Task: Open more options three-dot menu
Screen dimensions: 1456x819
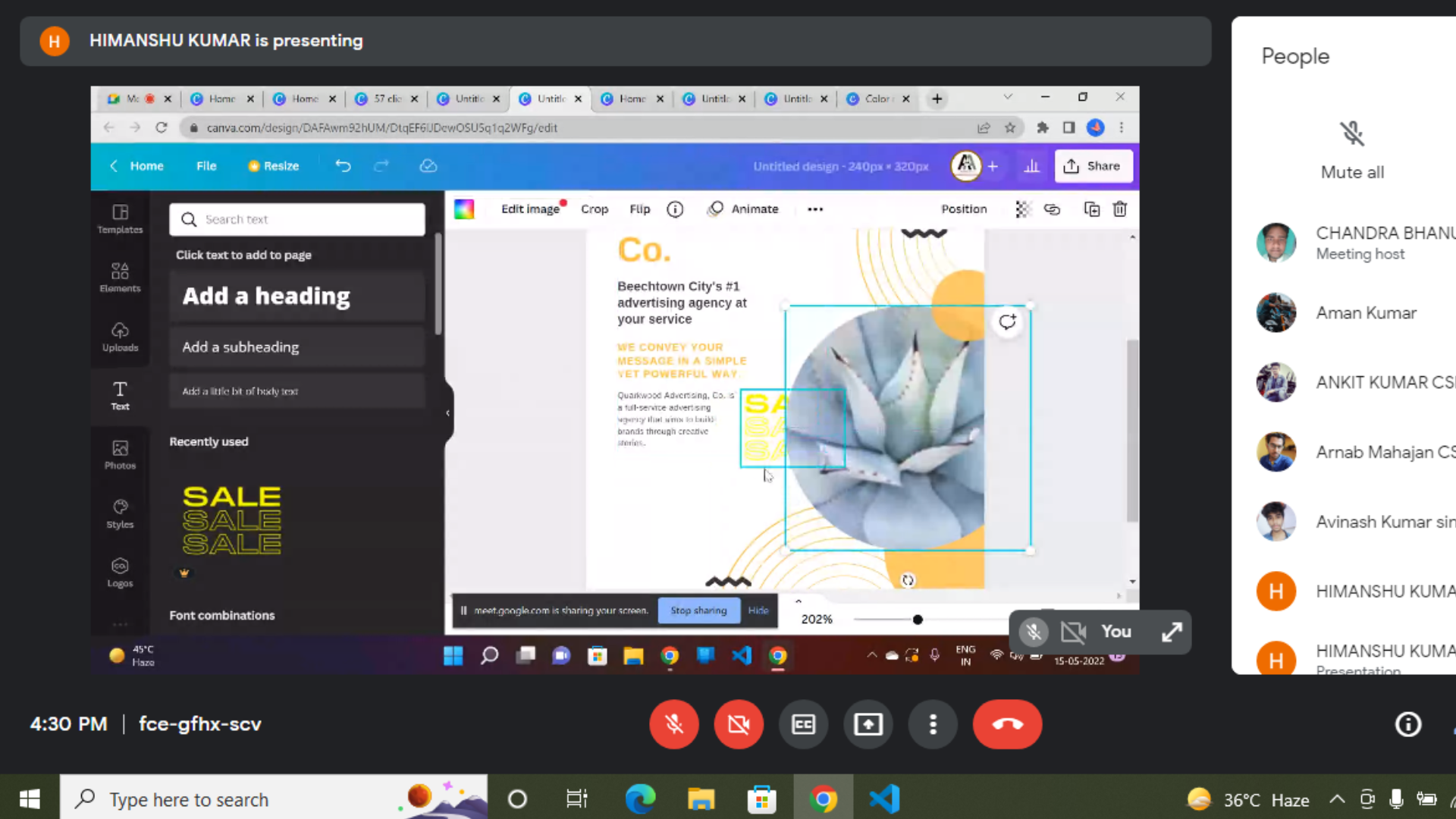Action: (933, 724)
